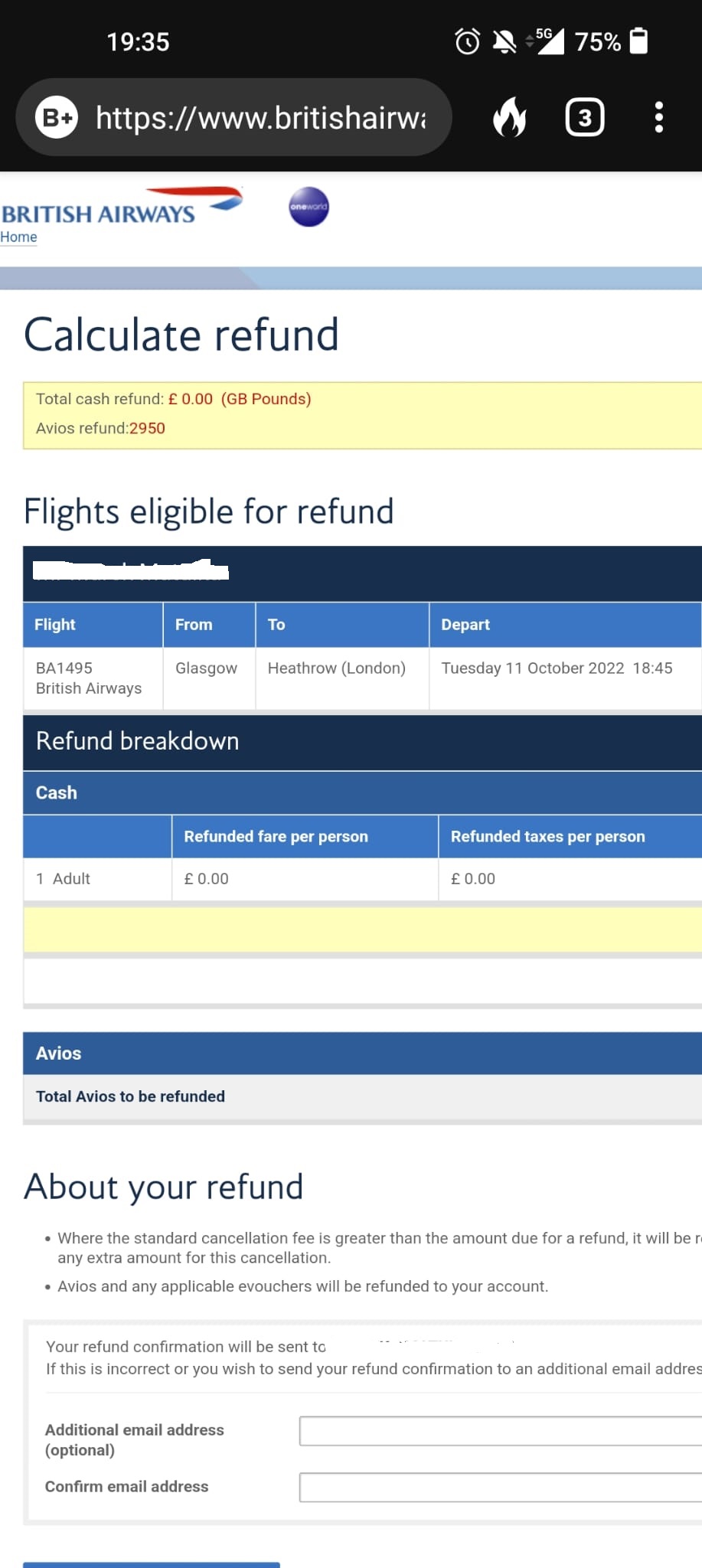This screenshot has height=1568, width=702.
Task: Go to the Home link
Action: tap(18, 237)
